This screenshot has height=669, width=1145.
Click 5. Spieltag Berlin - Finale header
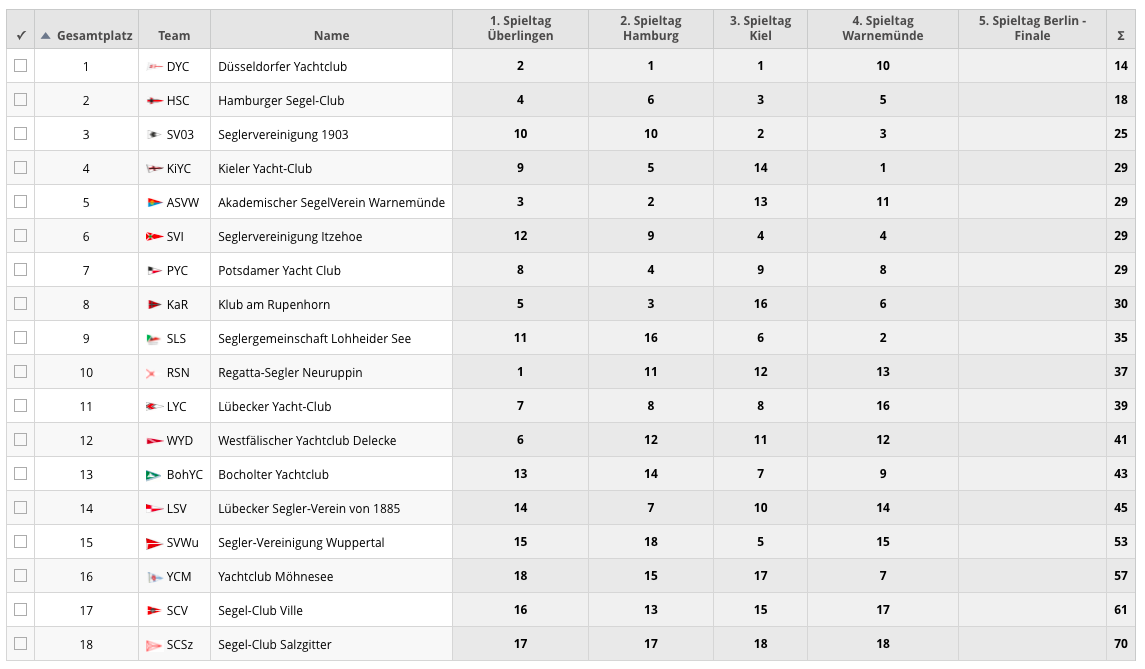1032,28
